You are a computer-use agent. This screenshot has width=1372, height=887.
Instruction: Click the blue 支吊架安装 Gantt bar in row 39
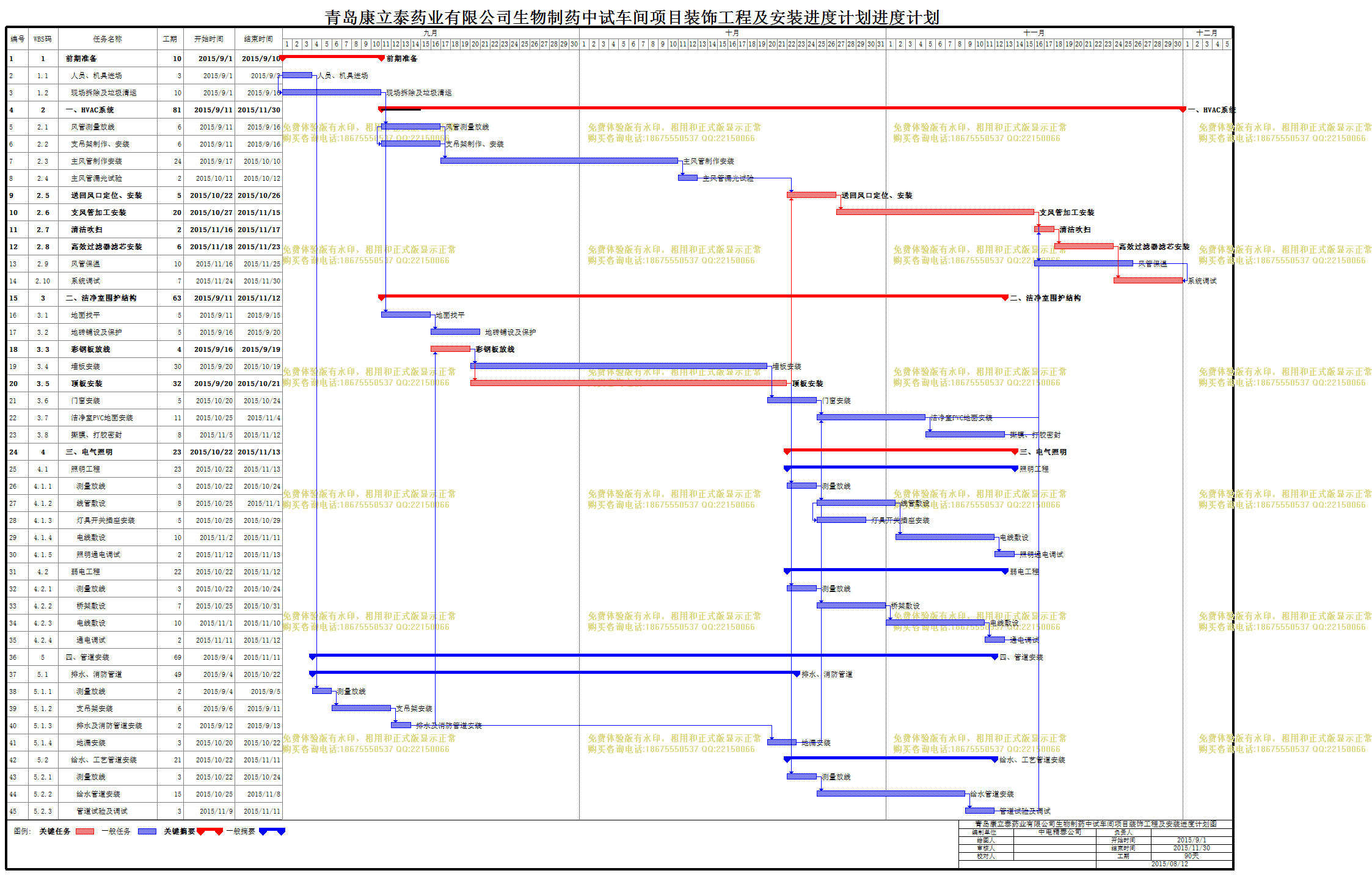(x=361, y=708)
